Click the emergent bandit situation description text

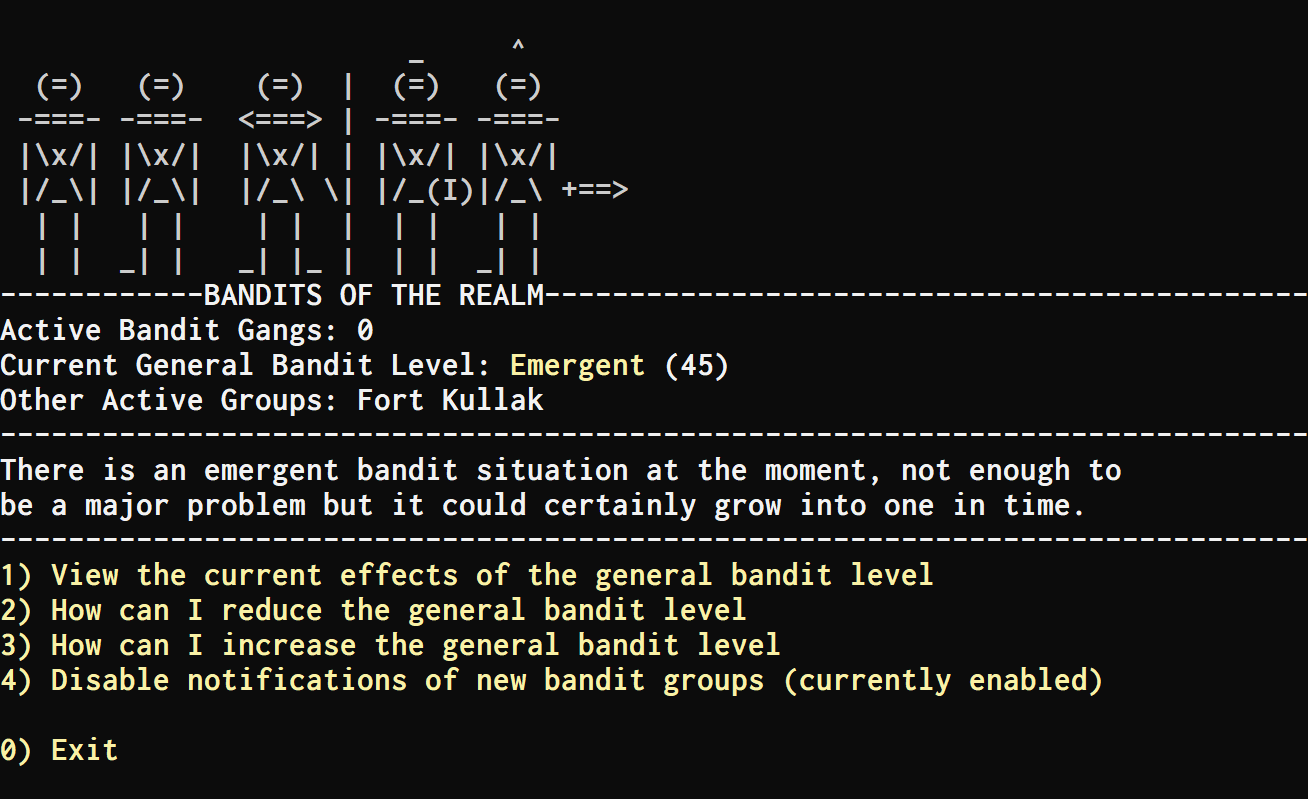tap(561, 488)
